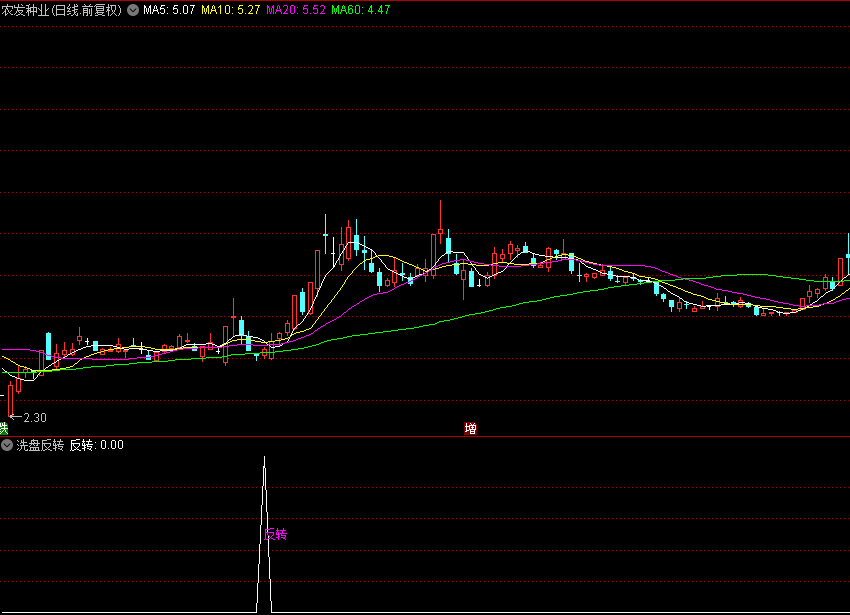The height and width of the screenshot is (615, 850).
Task: Click the red 增 event marker
Action: pyautogui.click(x=471, y=429)
